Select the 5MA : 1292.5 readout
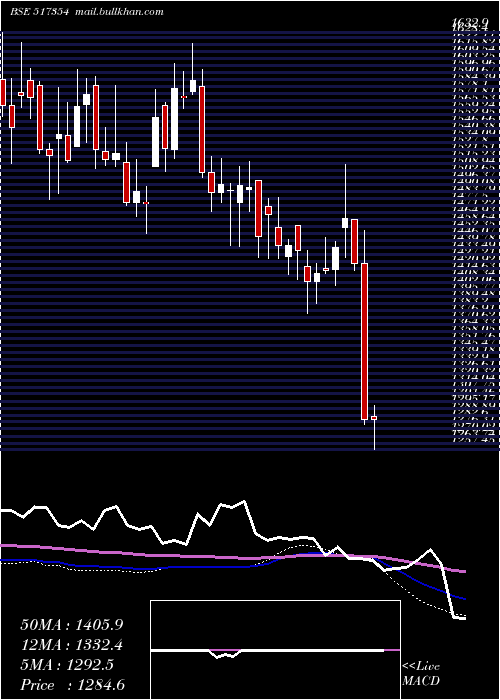The width and height of the screenshot is (500, 700). click(x=67, y=665)
